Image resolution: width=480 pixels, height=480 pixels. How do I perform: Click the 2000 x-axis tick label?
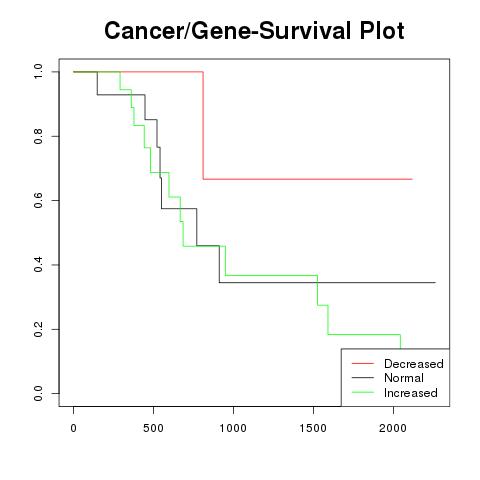coord(393,428)
